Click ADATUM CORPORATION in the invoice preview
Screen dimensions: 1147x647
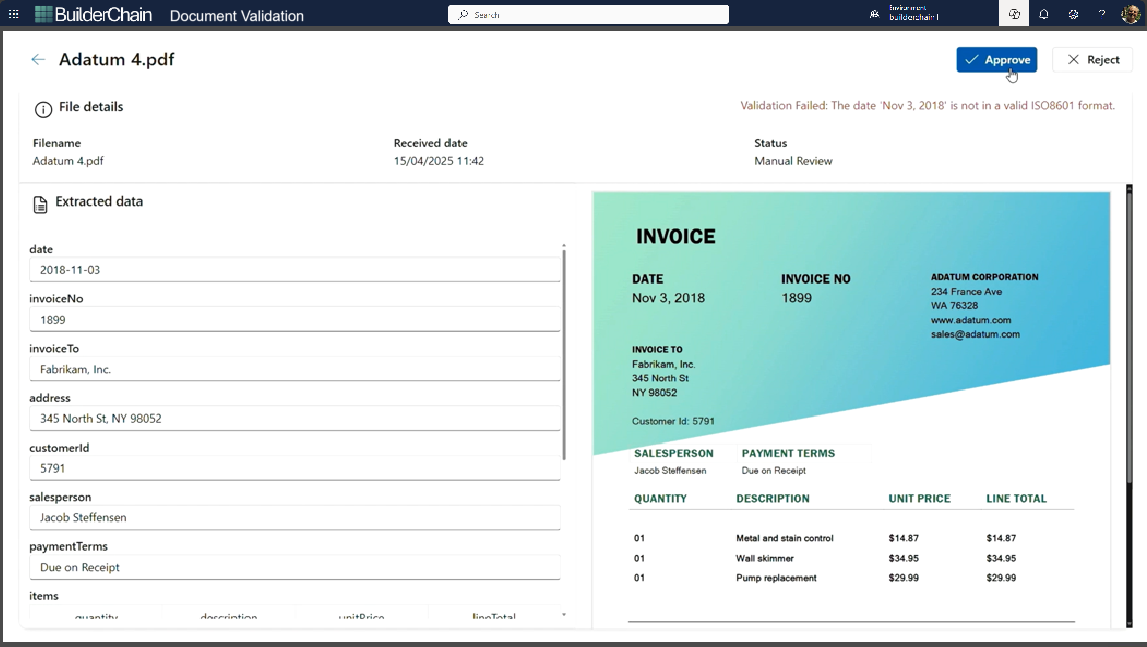point(985,277)
